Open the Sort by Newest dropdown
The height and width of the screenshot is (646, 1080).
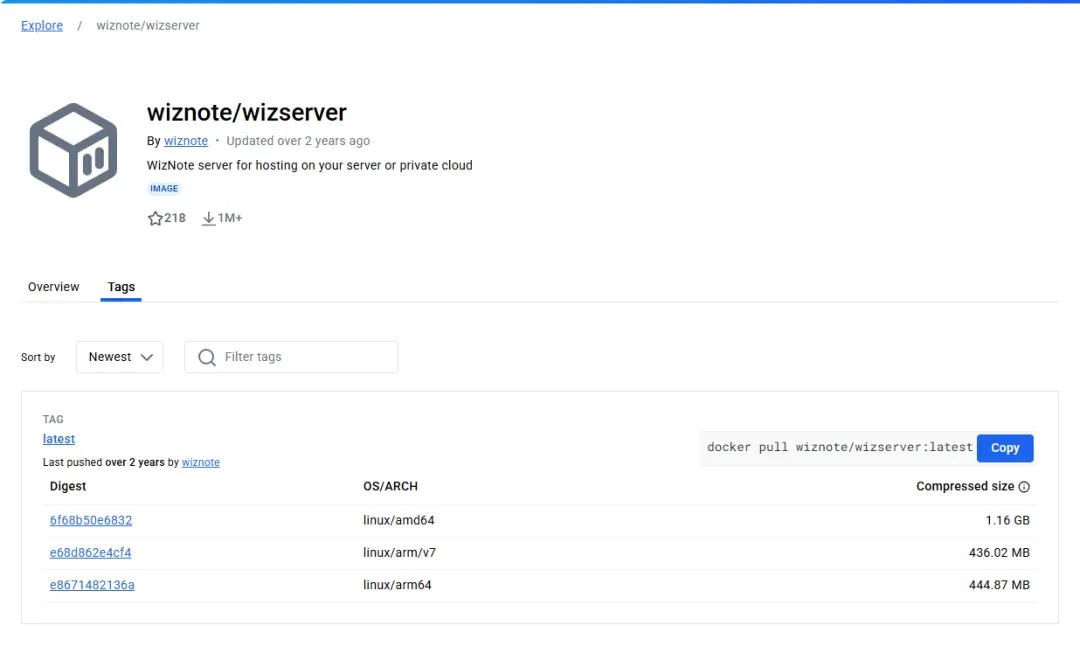click(x=119, y=357)
